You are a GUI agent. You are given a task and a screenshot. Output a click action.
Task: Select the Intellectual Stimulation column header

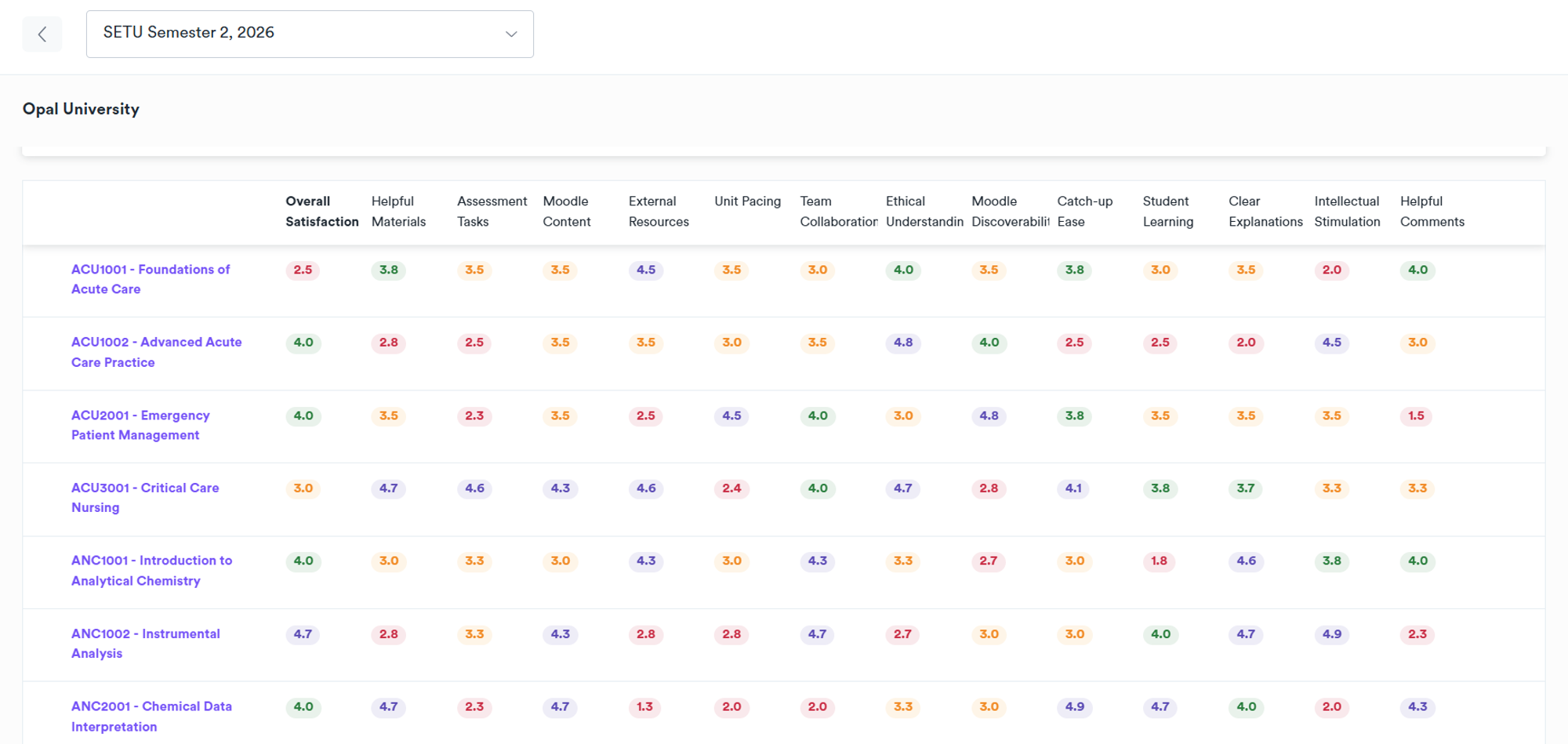[x=1347, y=211]
